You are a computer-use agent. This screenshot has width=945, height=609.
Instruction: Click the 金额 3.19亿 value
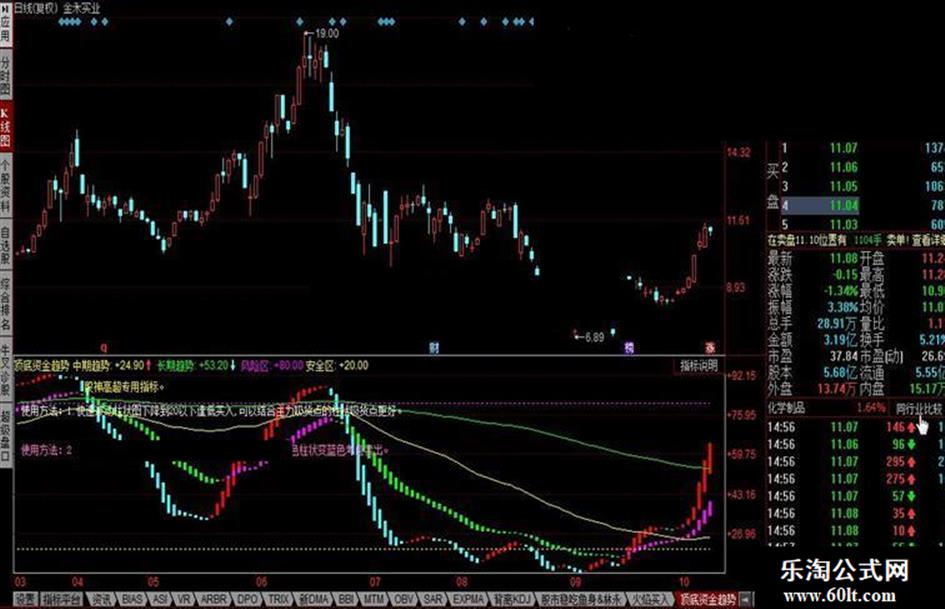click(841, 339)
